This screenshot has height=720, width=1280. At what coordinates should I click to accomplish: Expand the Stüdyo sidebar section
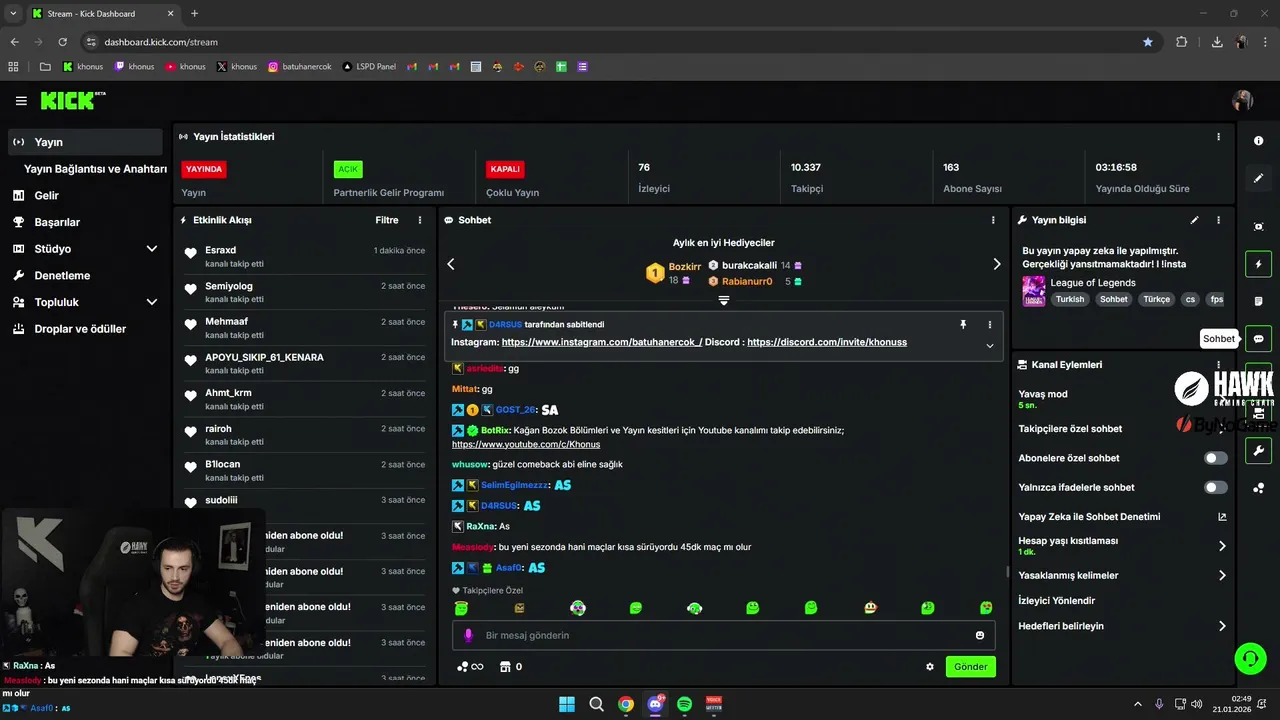point(152,249)
